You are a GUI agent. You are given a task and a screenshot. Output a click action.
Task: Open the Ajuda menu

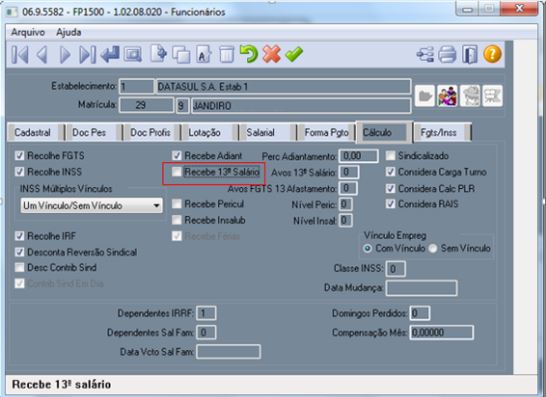[x=69, y=32]
